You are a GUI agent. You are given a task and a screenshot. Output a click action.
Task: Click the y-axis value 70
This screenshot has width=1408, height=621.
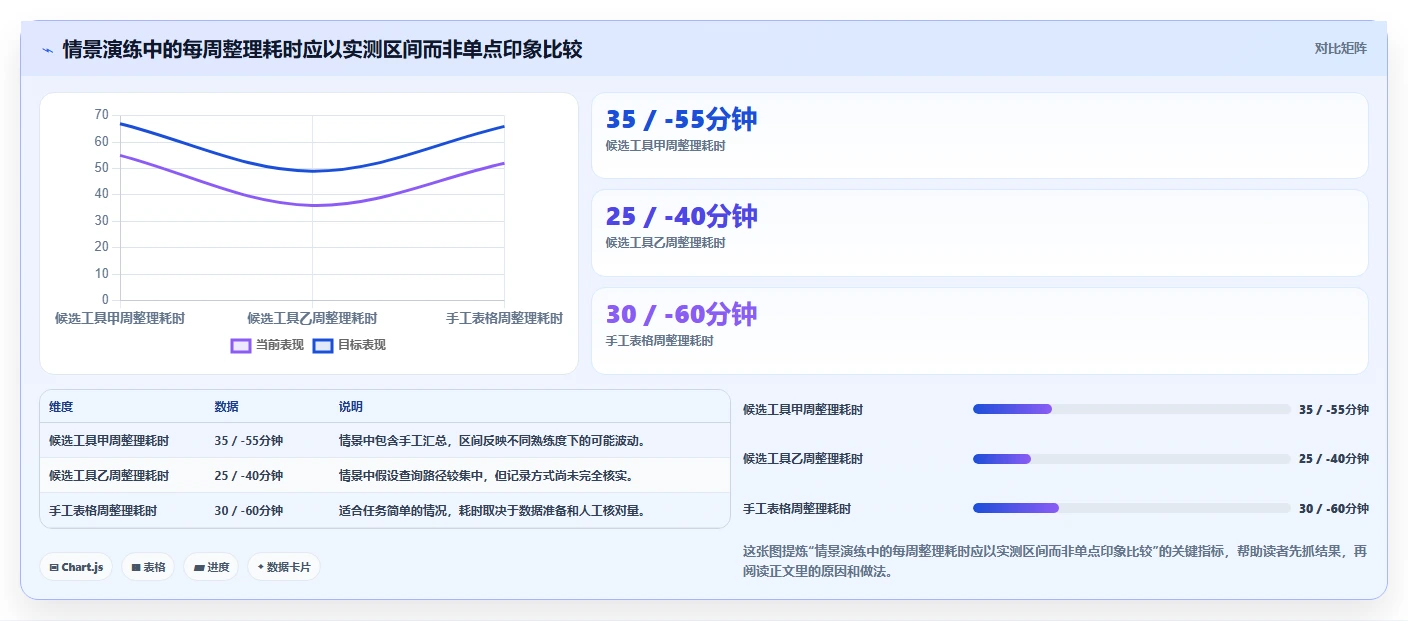102,115
